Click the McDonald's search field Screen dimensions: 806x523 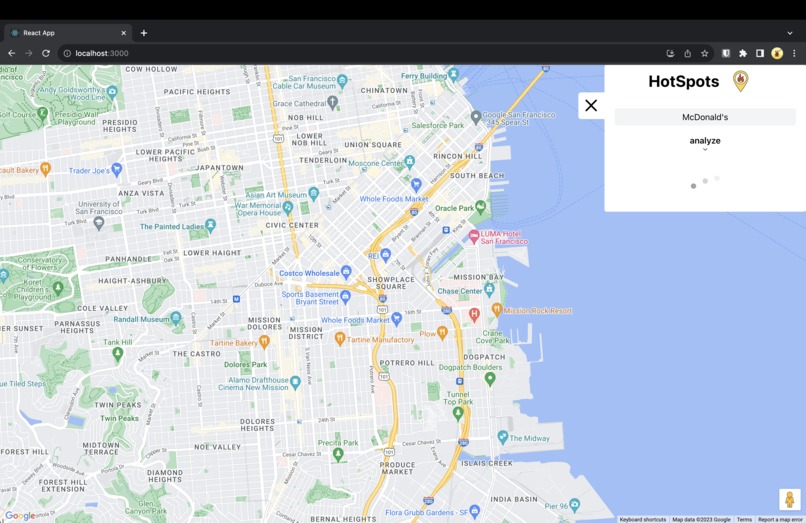(705, 117)
